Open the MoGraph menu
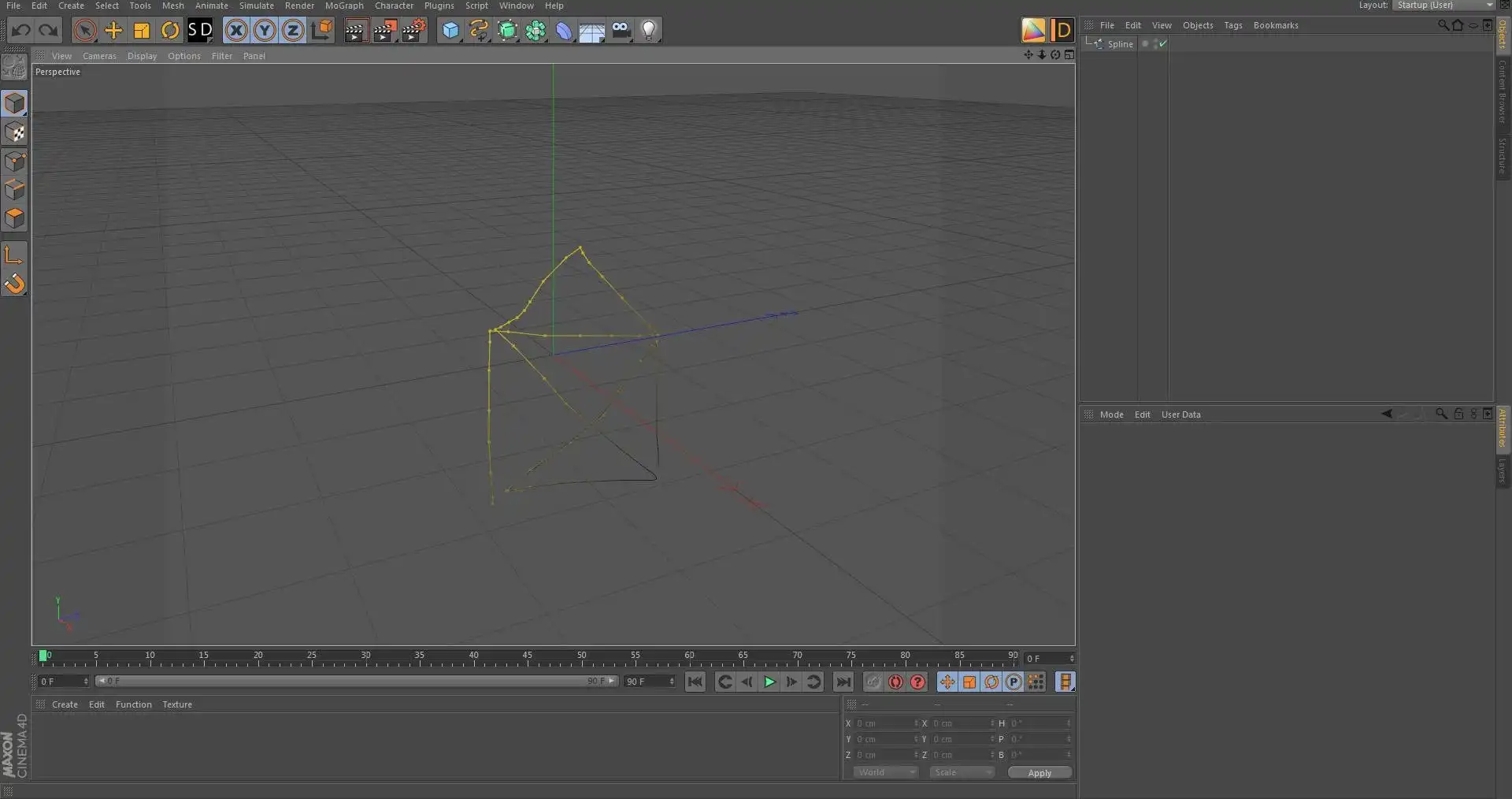This screenshot has width=1512, height=799. (x=344, y=6)
